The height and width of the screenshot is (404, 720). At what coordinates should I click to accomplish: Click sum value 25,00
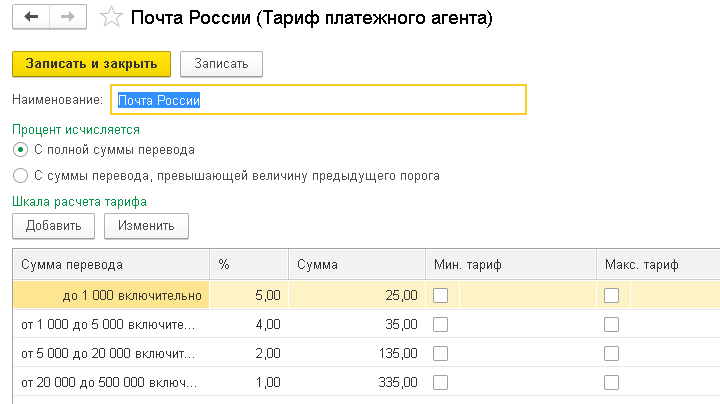401,295
